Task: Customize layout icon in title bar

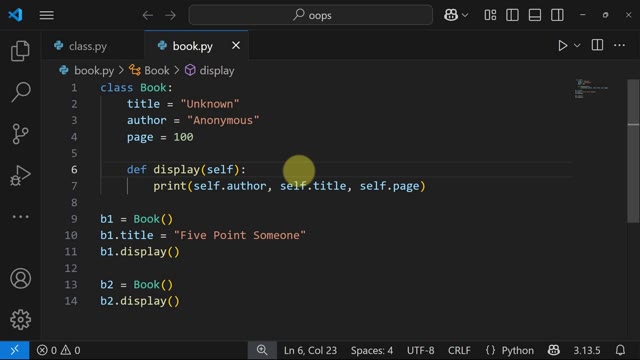Action: (x=490, y=15)
